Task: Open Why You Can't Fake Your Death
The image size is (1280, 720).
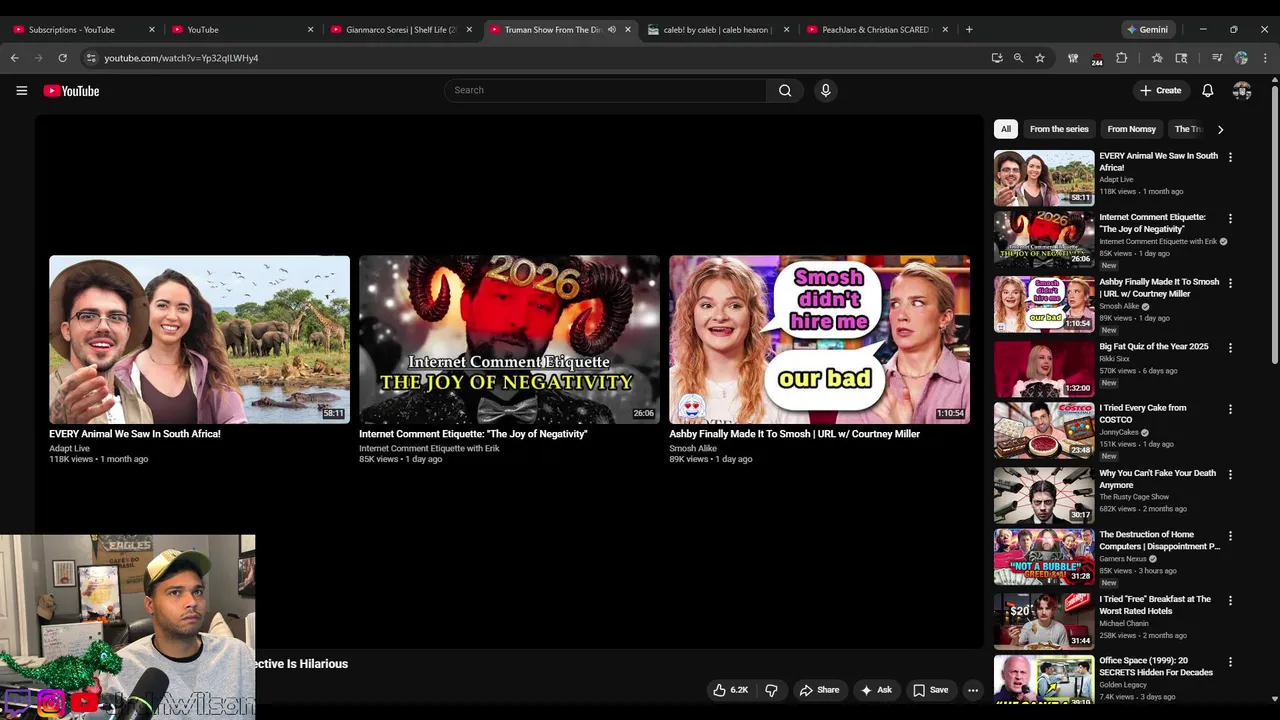Action: point(1157,479)
